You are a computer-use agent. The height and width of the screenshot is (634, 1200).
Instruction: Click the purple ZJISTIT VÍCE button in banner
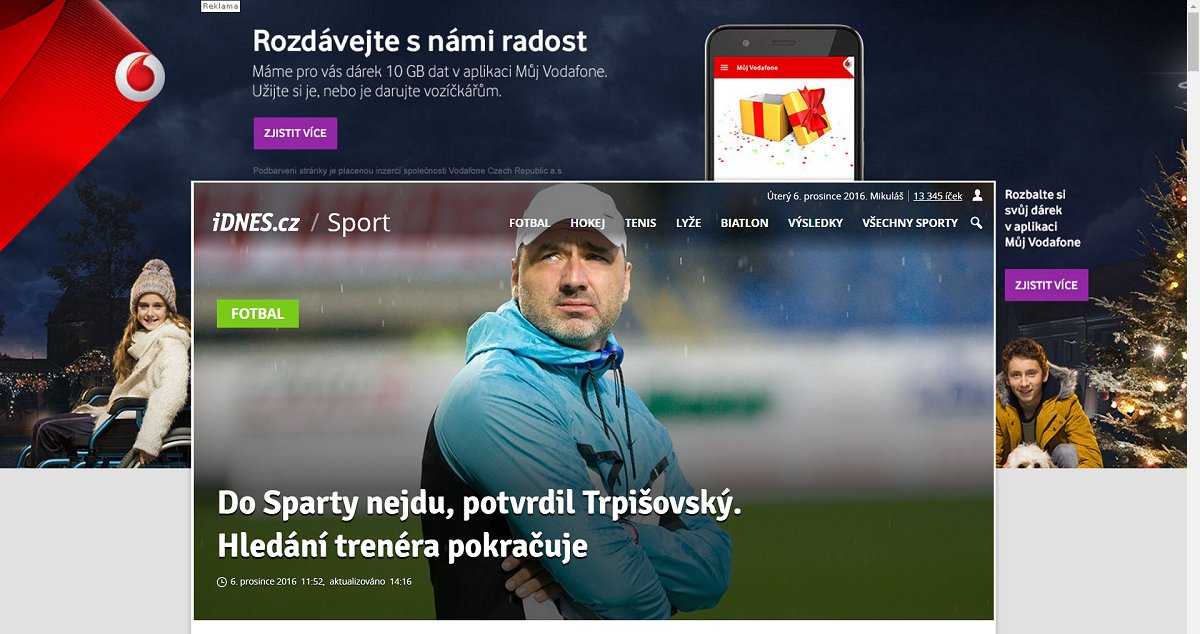[295, 133]
